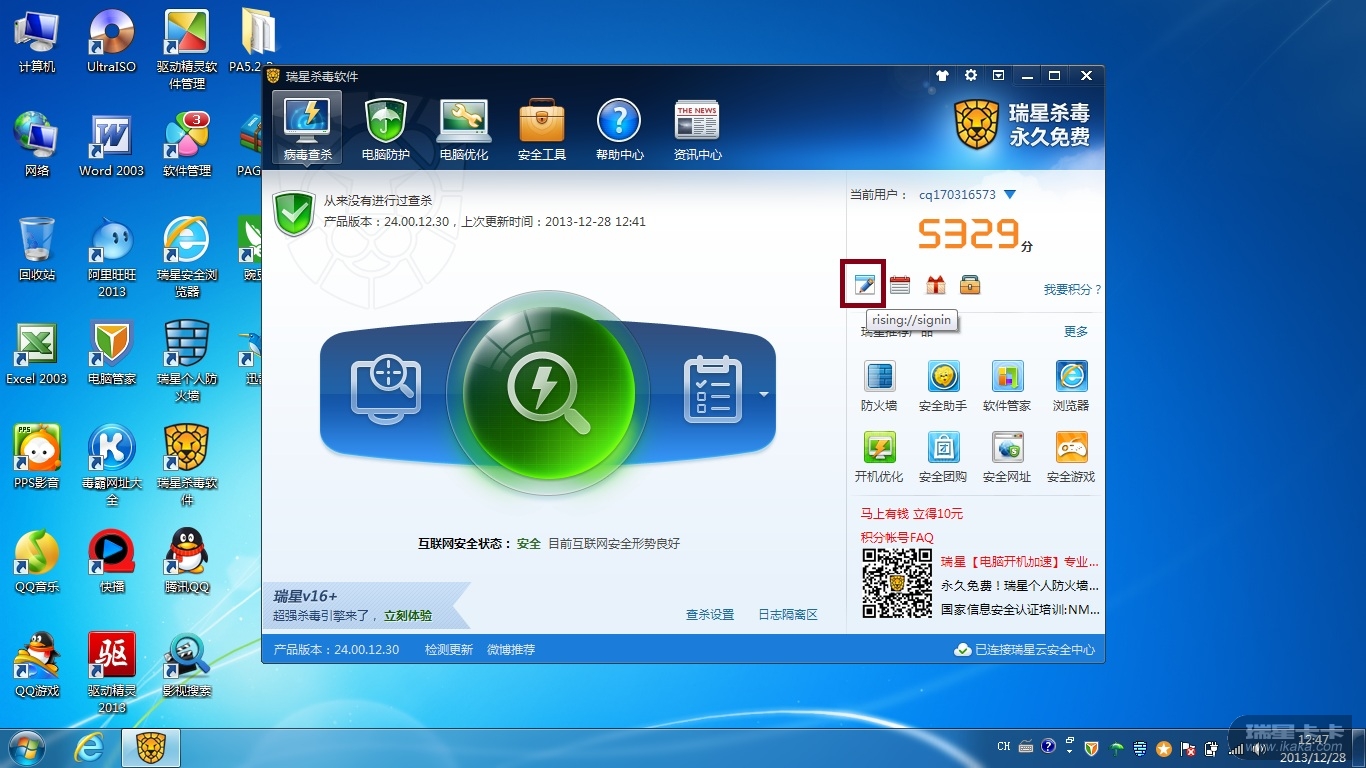The width and height of the screenshot is (1366, 768).
Task: Open the 帮助中心 tab
Action: point(619,128)
